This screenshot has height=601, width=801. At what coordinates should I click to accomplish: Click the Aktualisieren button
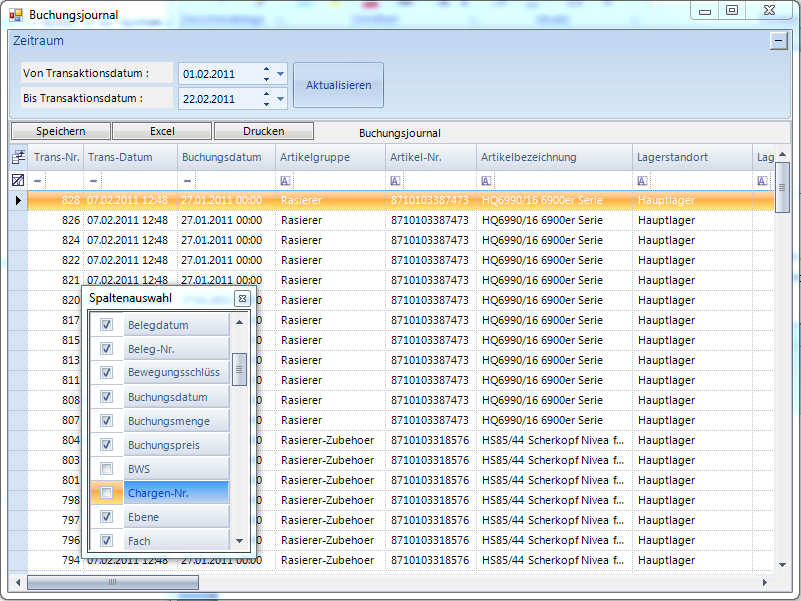click(x=338, y=86)
